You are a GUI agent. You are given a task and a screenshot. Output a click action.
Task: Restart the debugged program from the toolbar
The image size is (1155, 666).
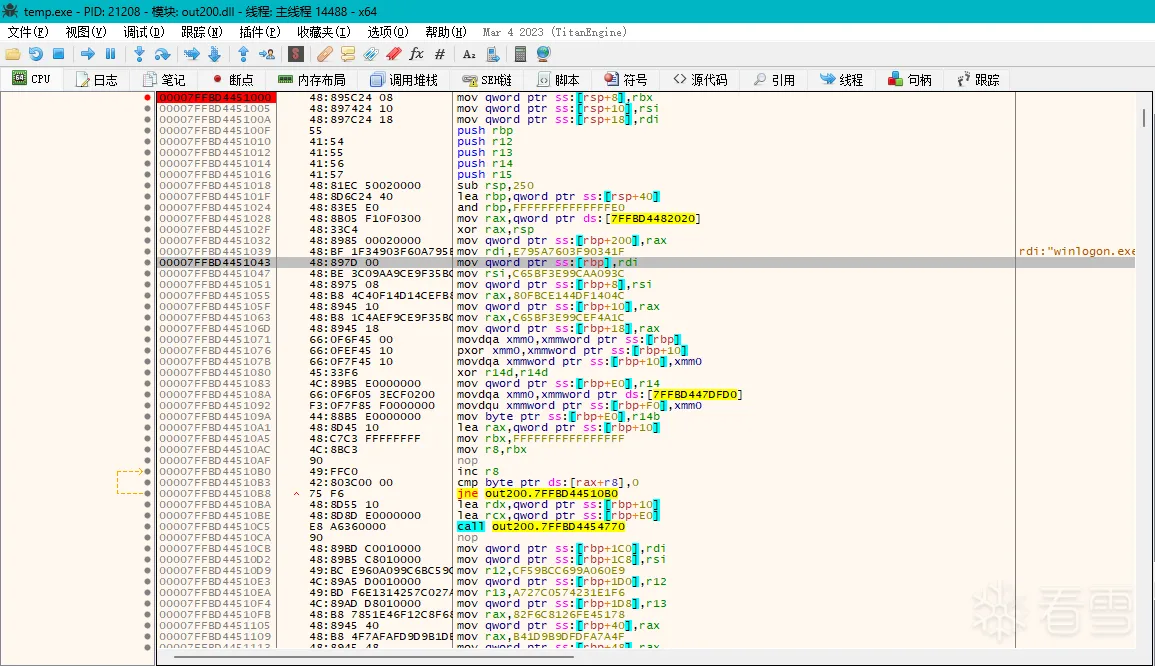(36, 54)
